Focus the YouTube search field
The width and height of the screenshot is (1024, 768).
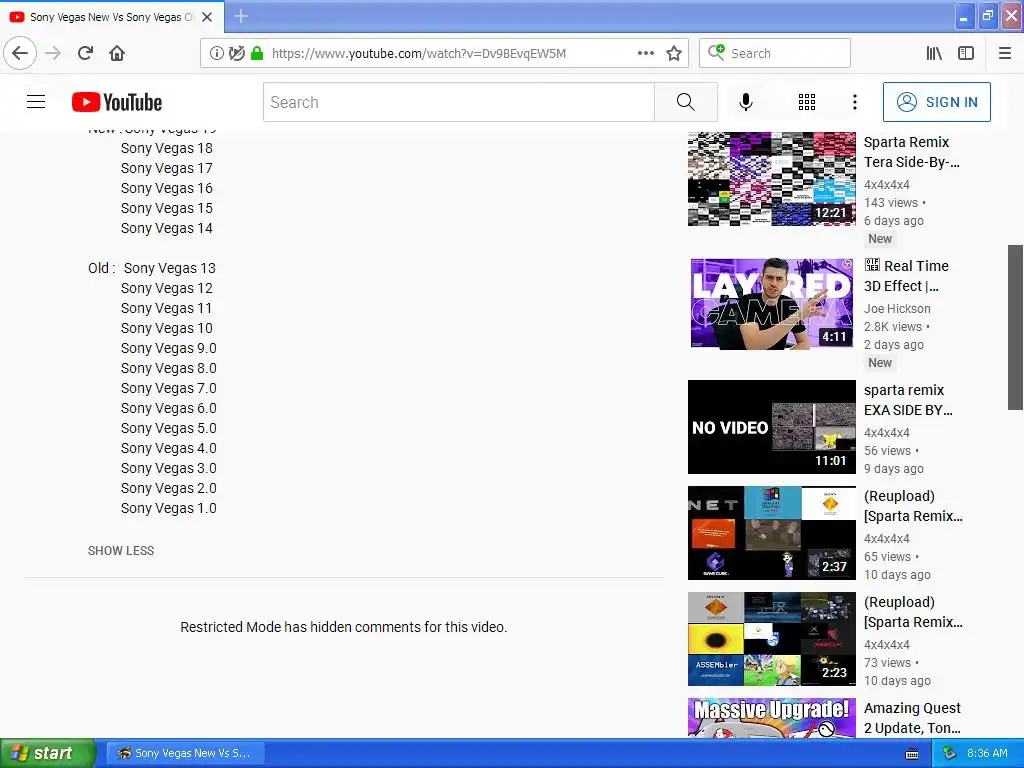(458, 102)
